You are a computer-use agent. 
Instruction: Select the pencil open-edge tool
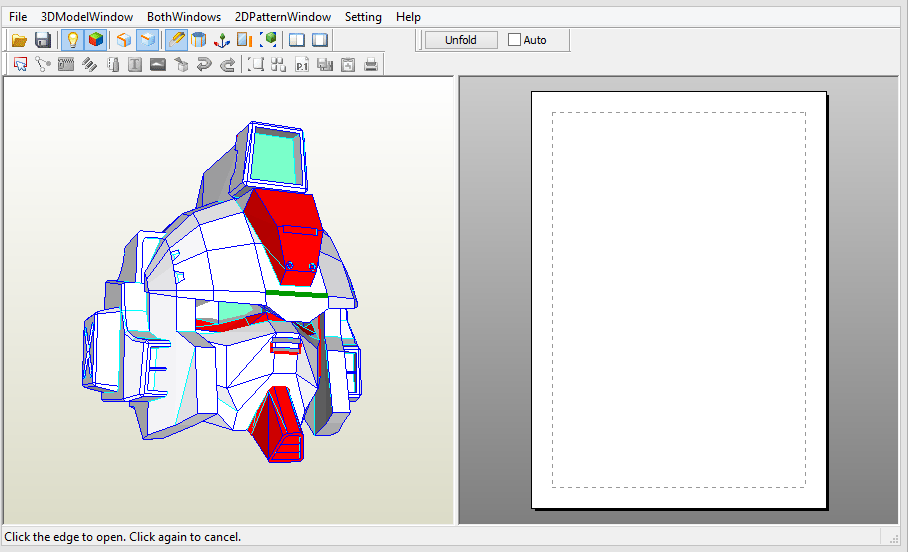[176, 40]
